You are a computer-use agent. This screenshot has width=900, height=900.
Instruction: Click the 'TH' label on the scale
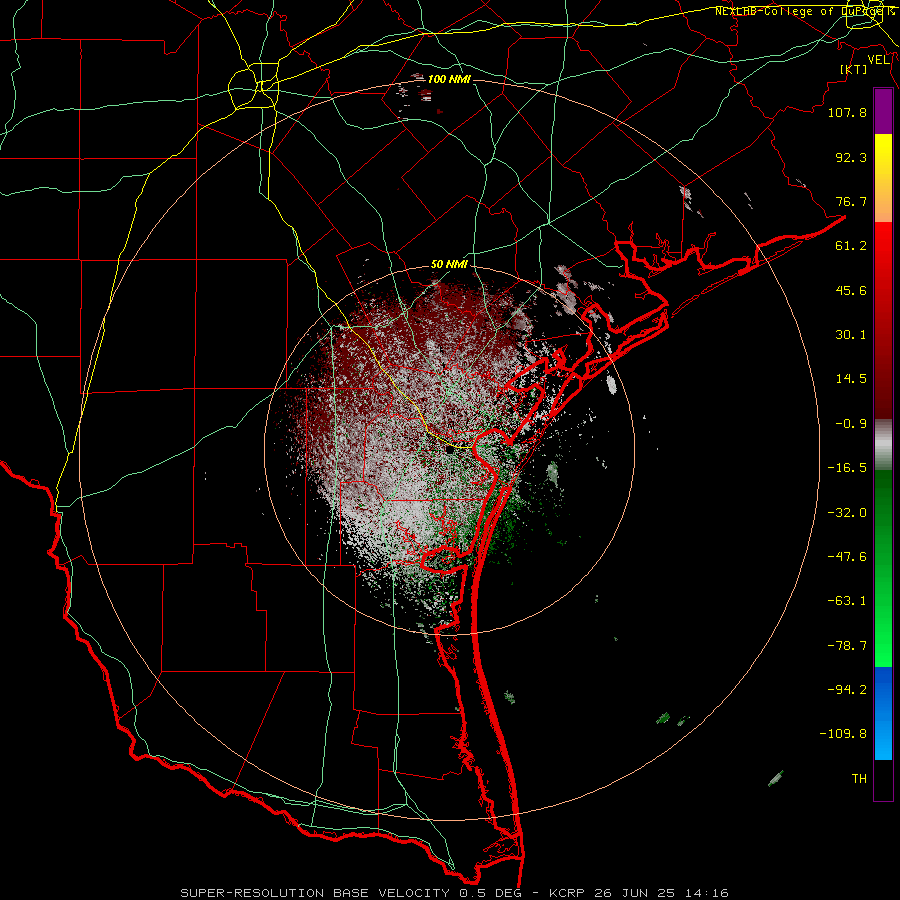point(859,779)
